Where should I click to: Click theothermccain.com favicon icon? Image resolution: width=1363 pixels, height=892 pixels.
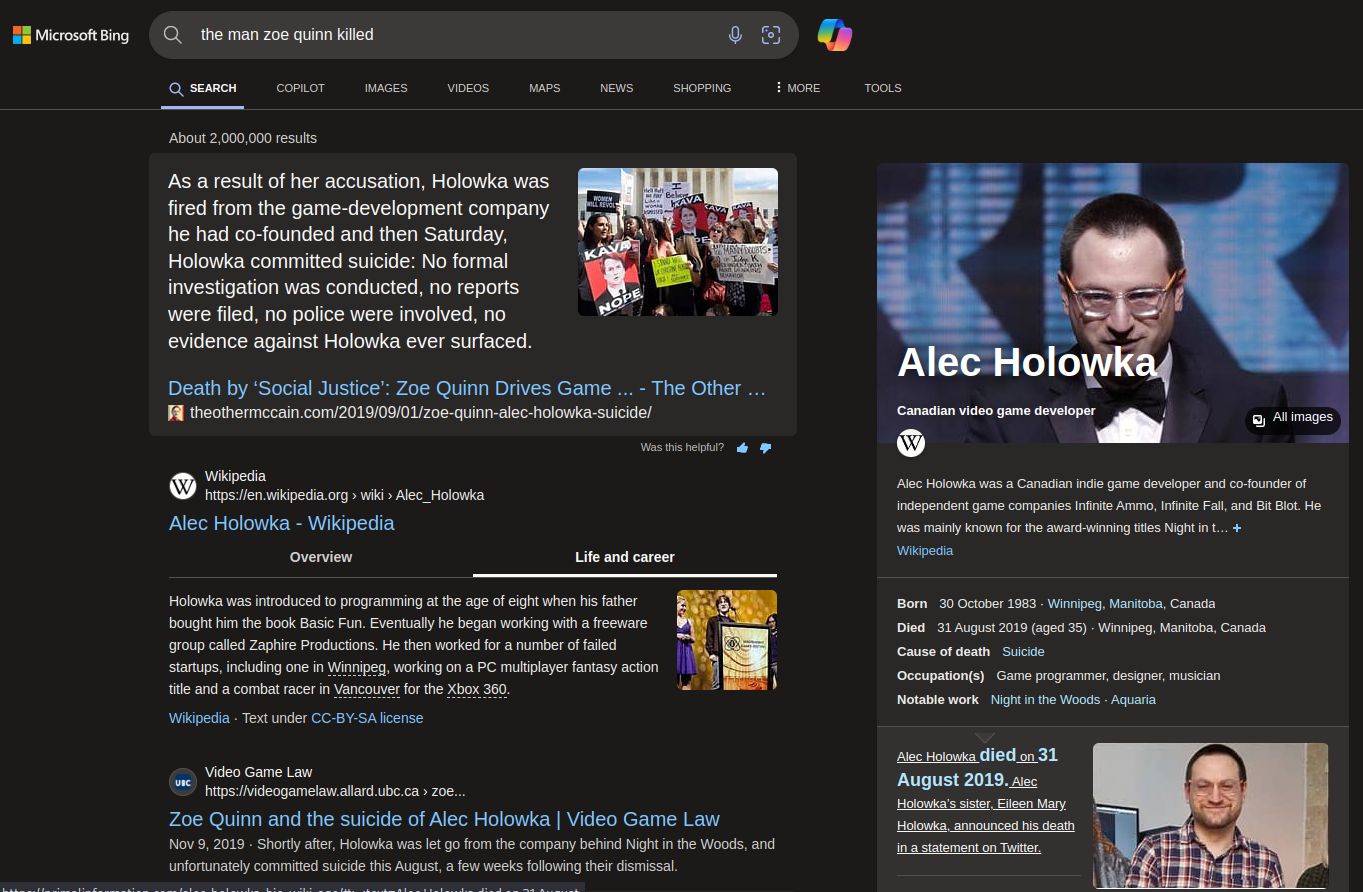pyautogui.click(x=176, y=413)
